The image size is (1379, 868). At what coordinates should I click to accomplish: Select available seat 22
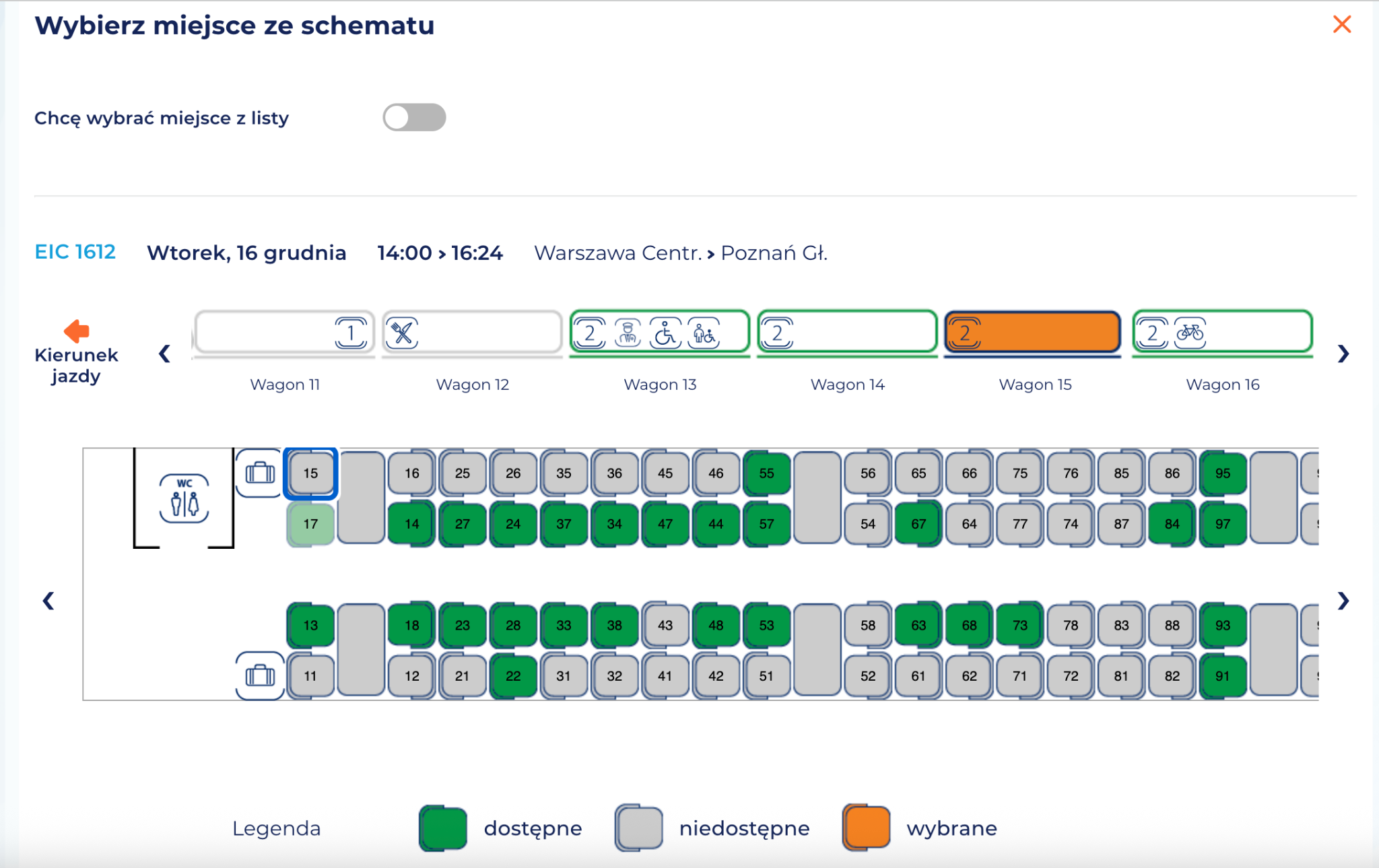tap(513, 675)
